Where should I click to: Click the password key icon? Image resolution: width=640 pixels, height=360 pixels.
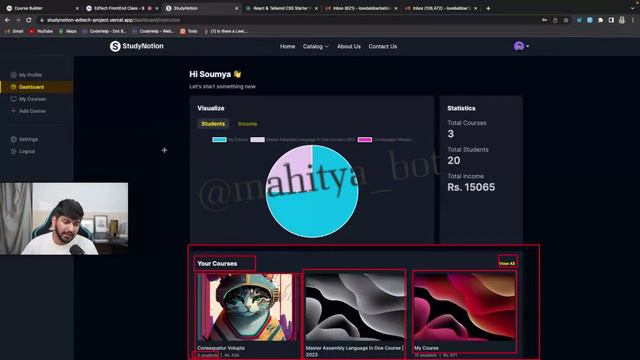point(544,20)
